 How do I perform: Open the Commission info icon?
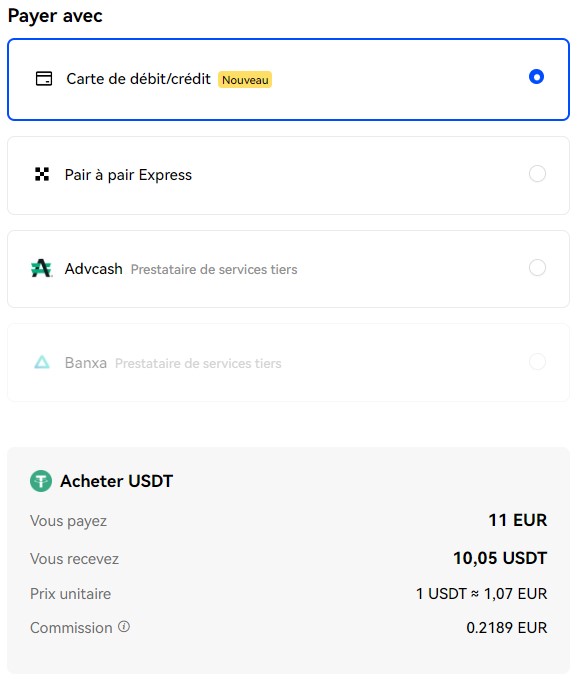(124, 626)
